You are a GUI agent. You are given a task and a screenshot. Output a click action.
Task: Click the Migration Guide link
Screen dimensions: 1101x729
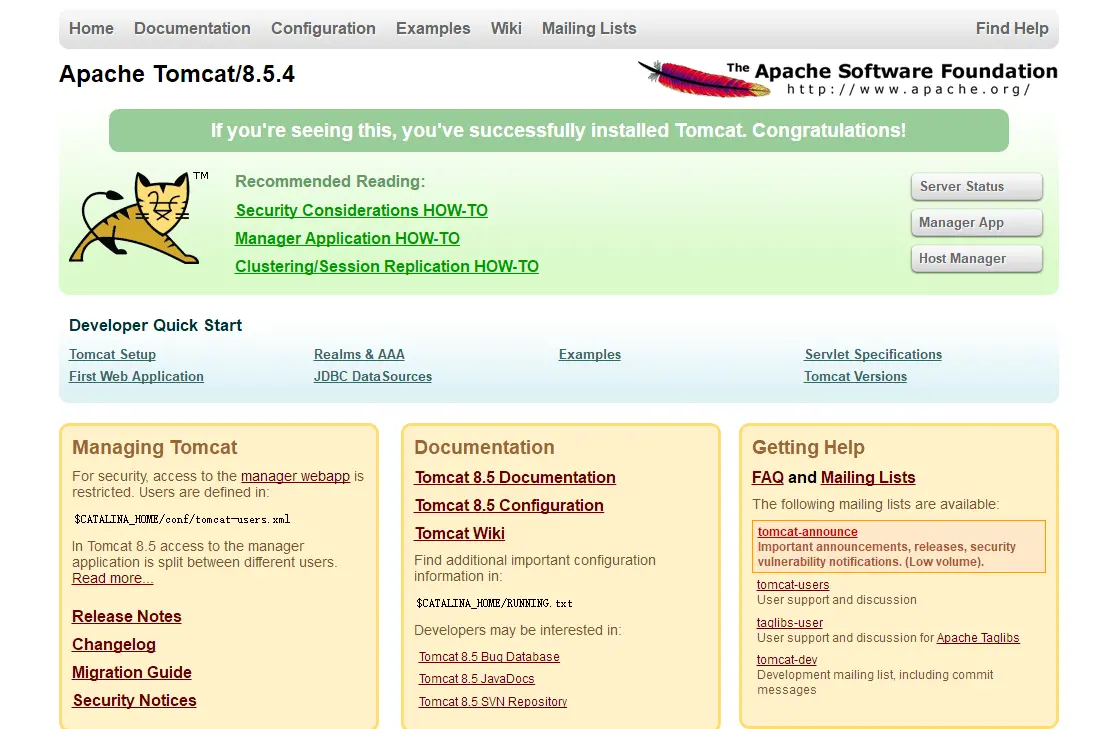(132, 672)
